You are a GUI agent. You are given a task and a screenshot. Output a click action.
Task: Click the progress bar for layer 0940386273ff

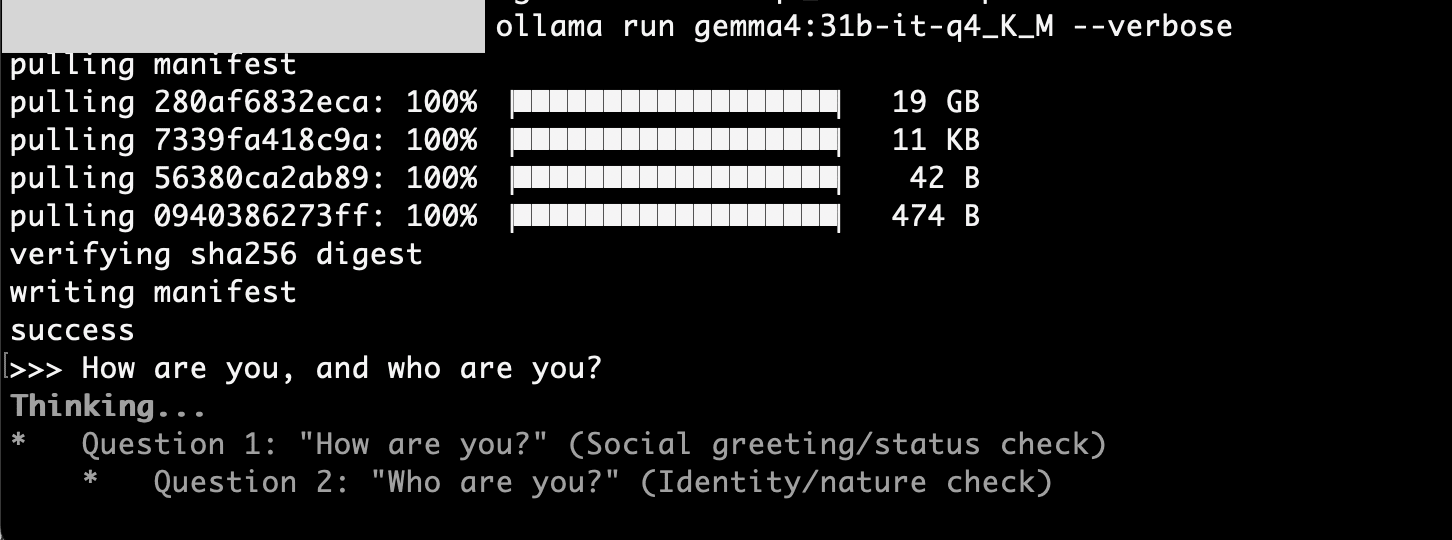pos(676,217)
